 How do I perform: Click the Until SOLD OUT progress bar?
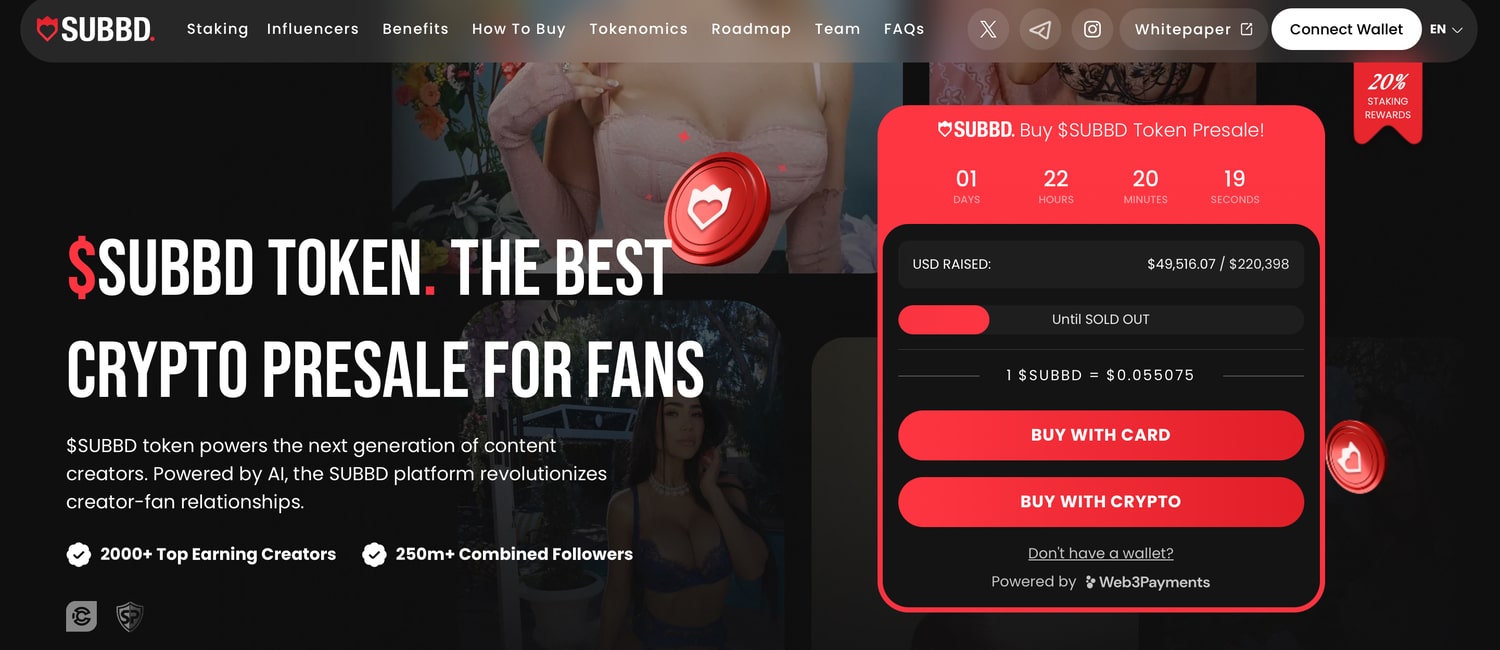[x=1101, y=320]
